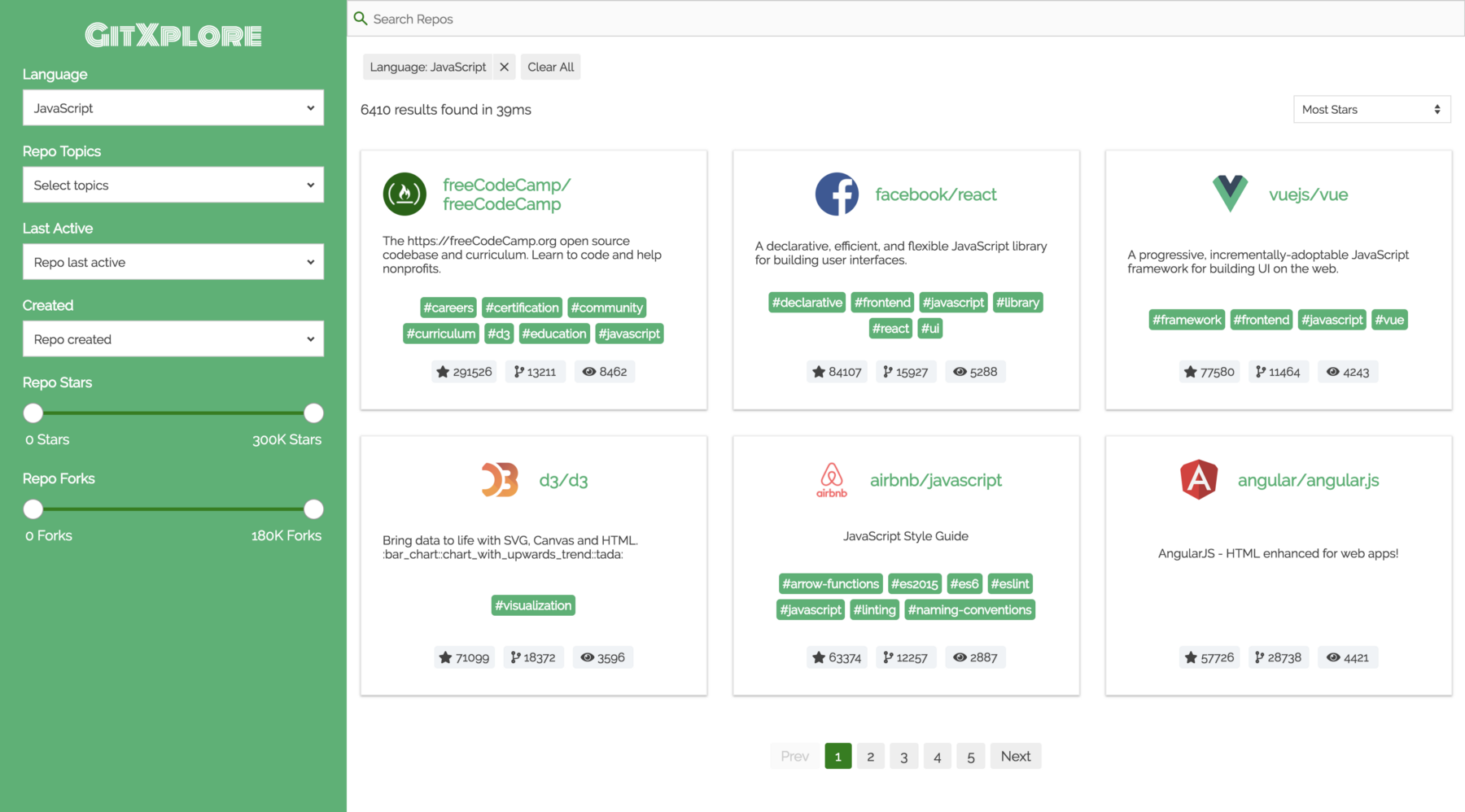Screen dimensions: 1465x812
Task: Open the facebook/react repo link
Action: [x=935, y=194]
